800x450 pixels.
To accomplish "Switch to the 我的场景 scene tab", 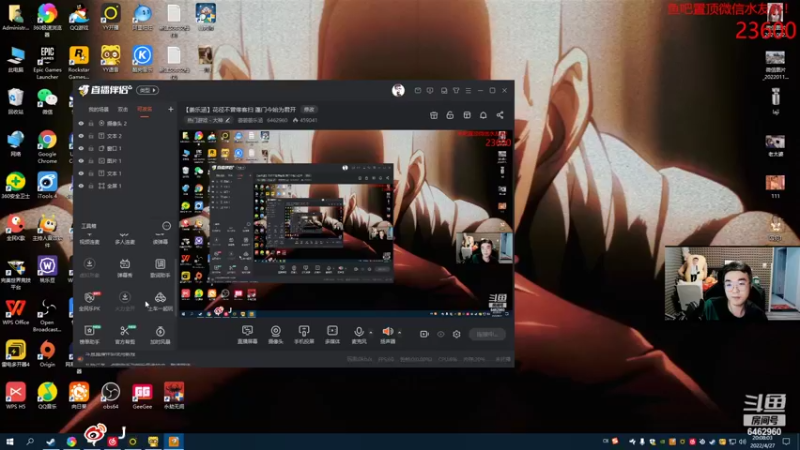I will coord(98,109).
